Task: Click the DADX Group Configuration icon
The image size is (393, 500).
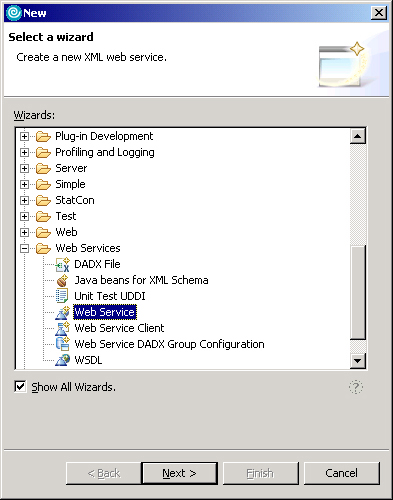Action: pos(62,344)
